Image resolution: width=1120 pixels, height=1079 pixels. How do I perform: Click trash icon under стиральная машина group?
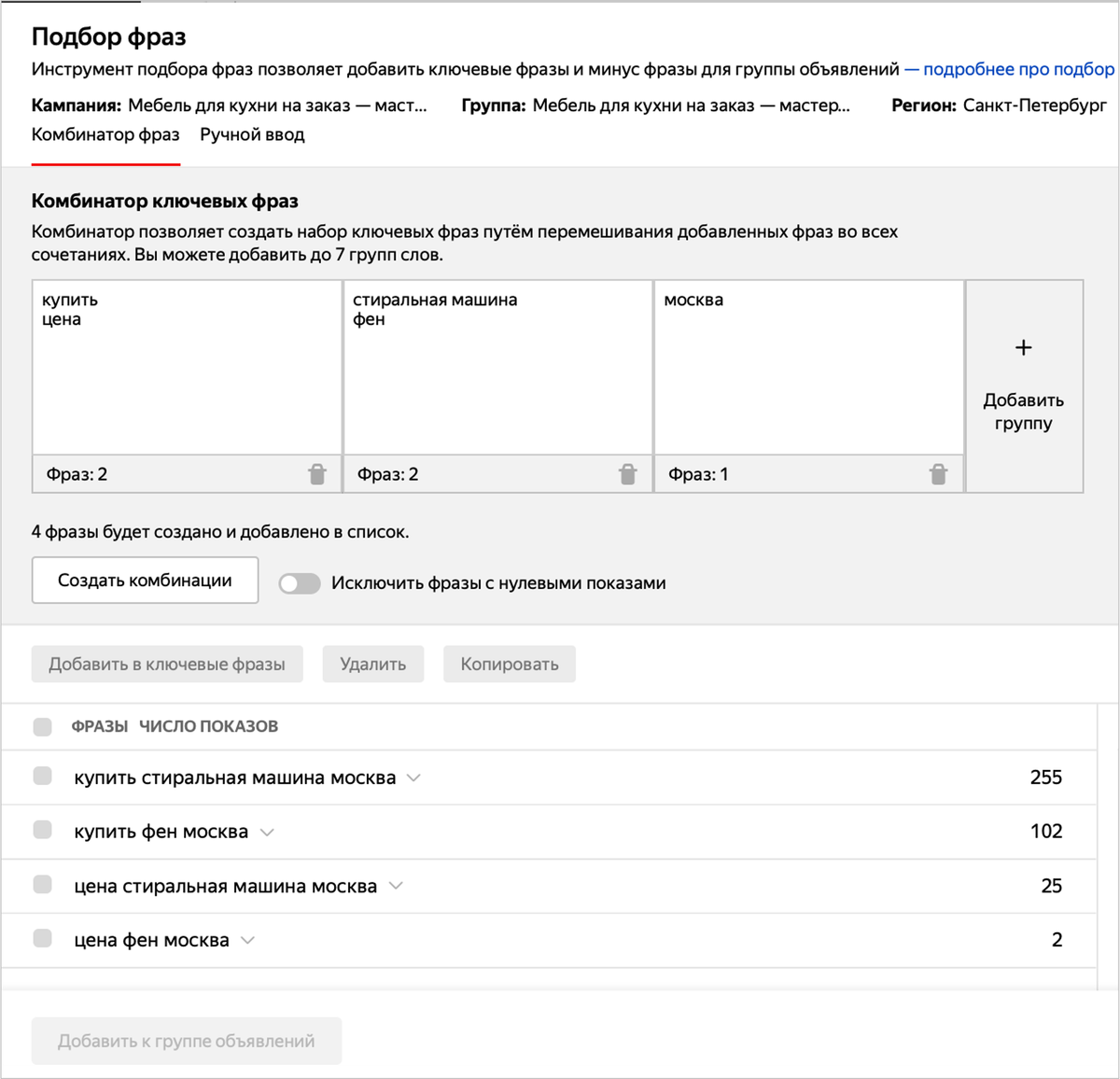click(x=628, y=474)
